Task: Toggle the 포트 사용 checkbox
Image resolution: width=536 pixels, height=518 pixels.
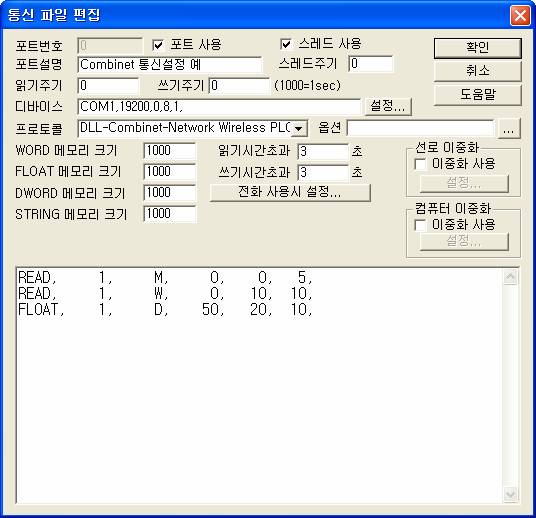Action: coord(158,45)
